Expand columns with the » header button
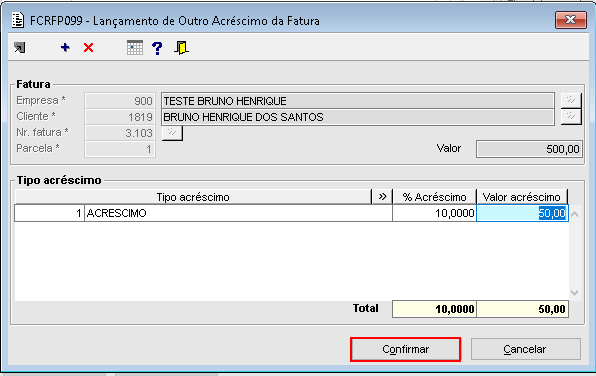The height and width of the screenshot is (376, 596). [x=382, y=197]
